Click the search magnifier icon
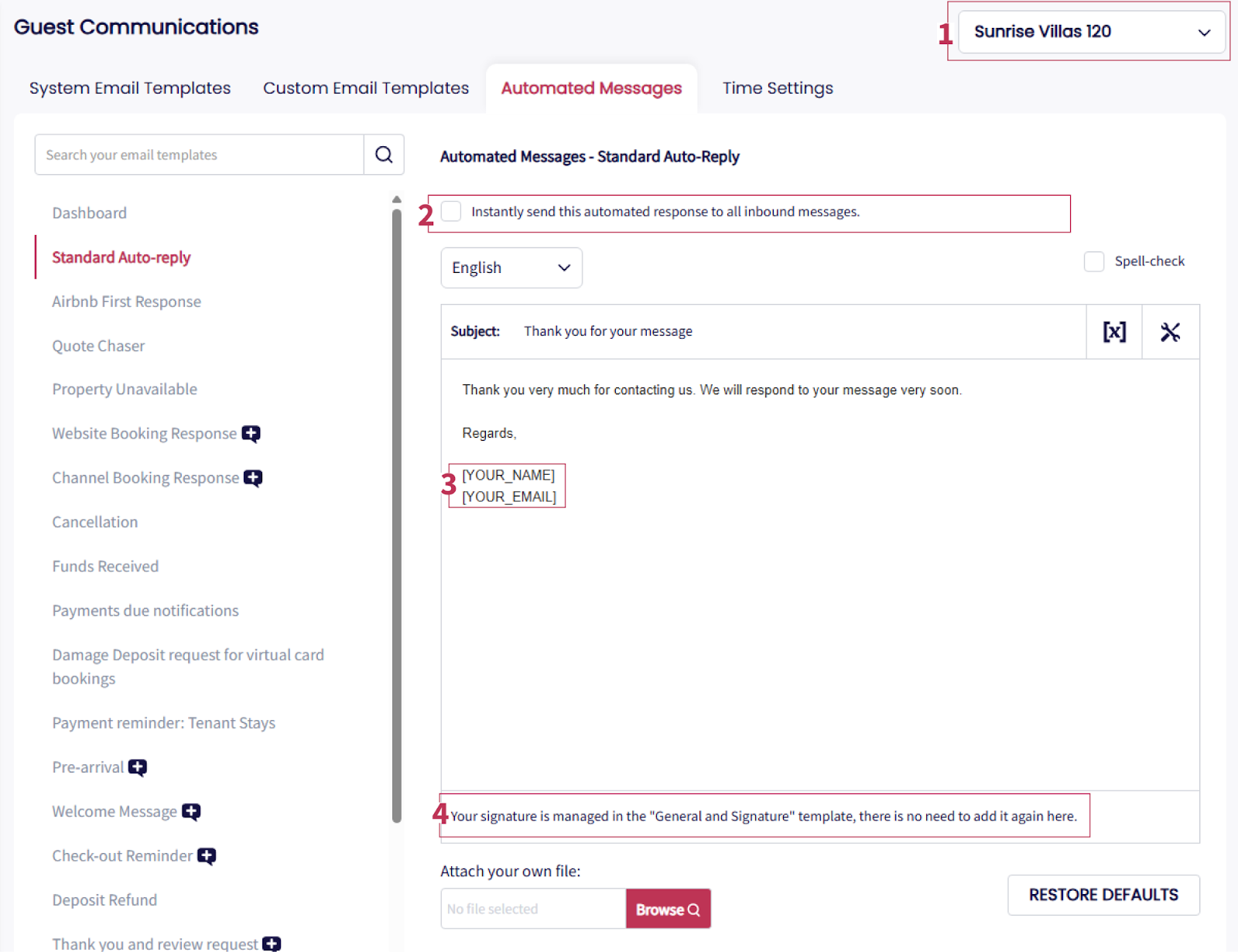 (x=384, y=155)
